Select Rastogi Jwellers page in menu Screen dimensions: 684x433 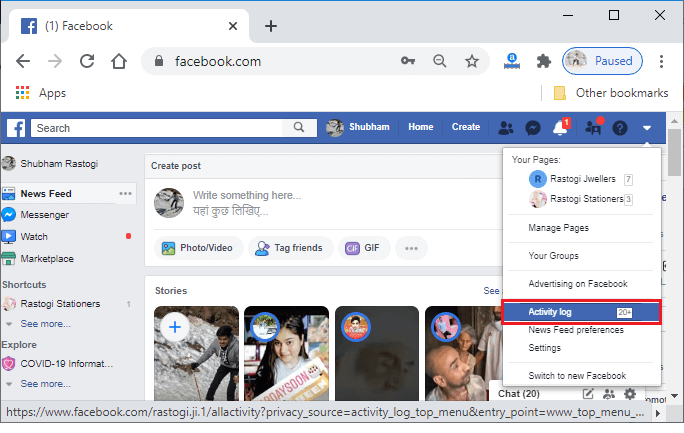pyautogui.click(x=581, y=179)
